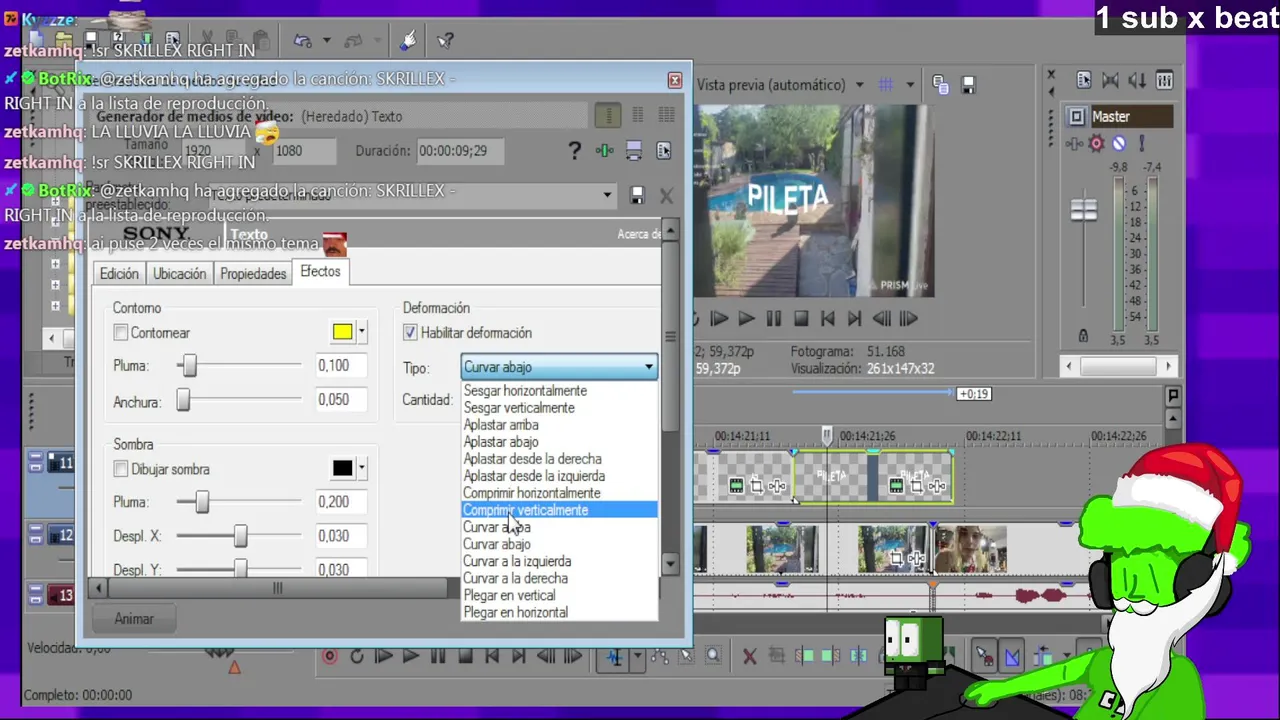Click the Animar button
The height and width of the screenshot is (720, 1280).
point(134,619)
